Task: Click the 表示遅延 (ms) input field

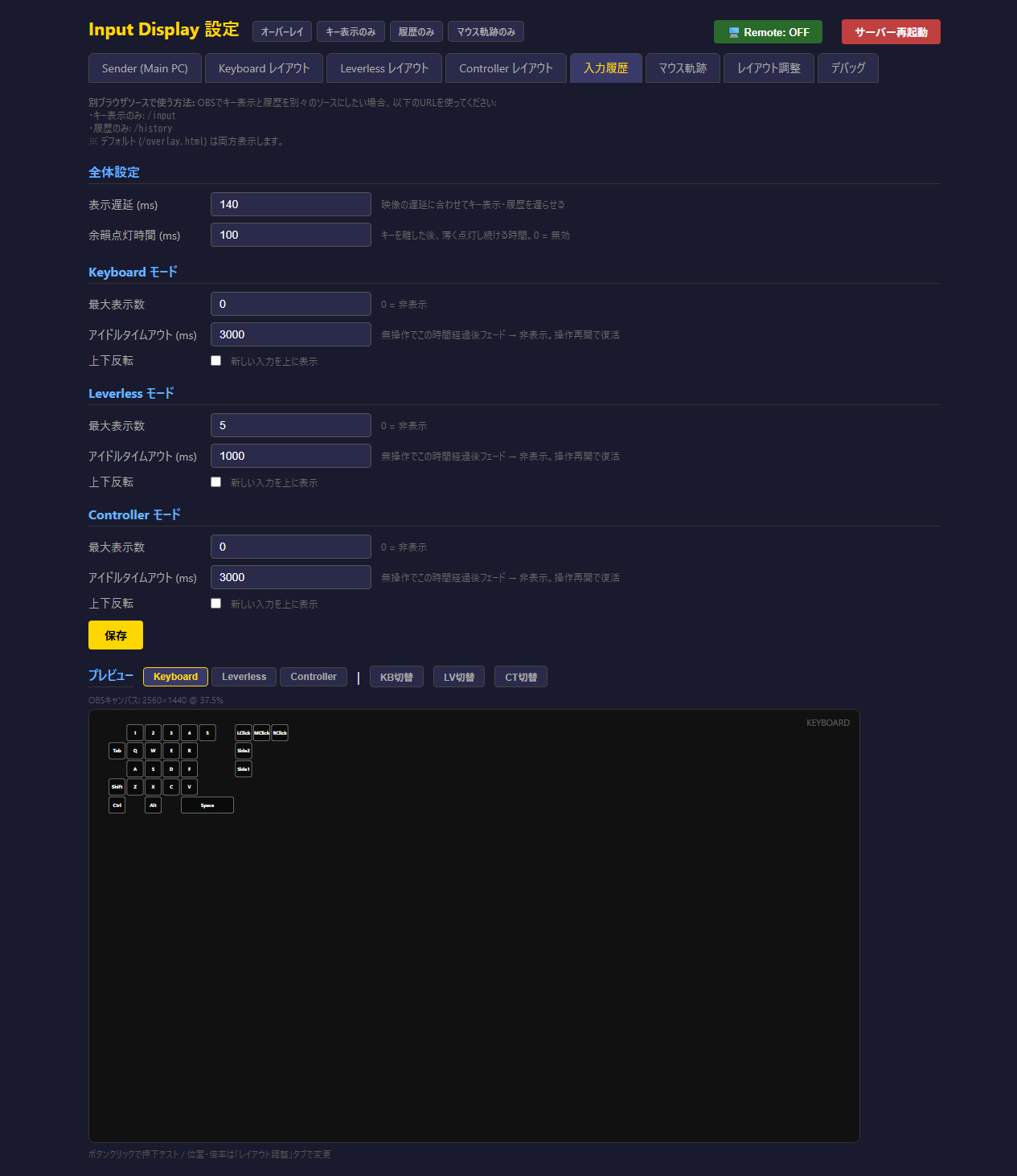Action: [290, 204]
